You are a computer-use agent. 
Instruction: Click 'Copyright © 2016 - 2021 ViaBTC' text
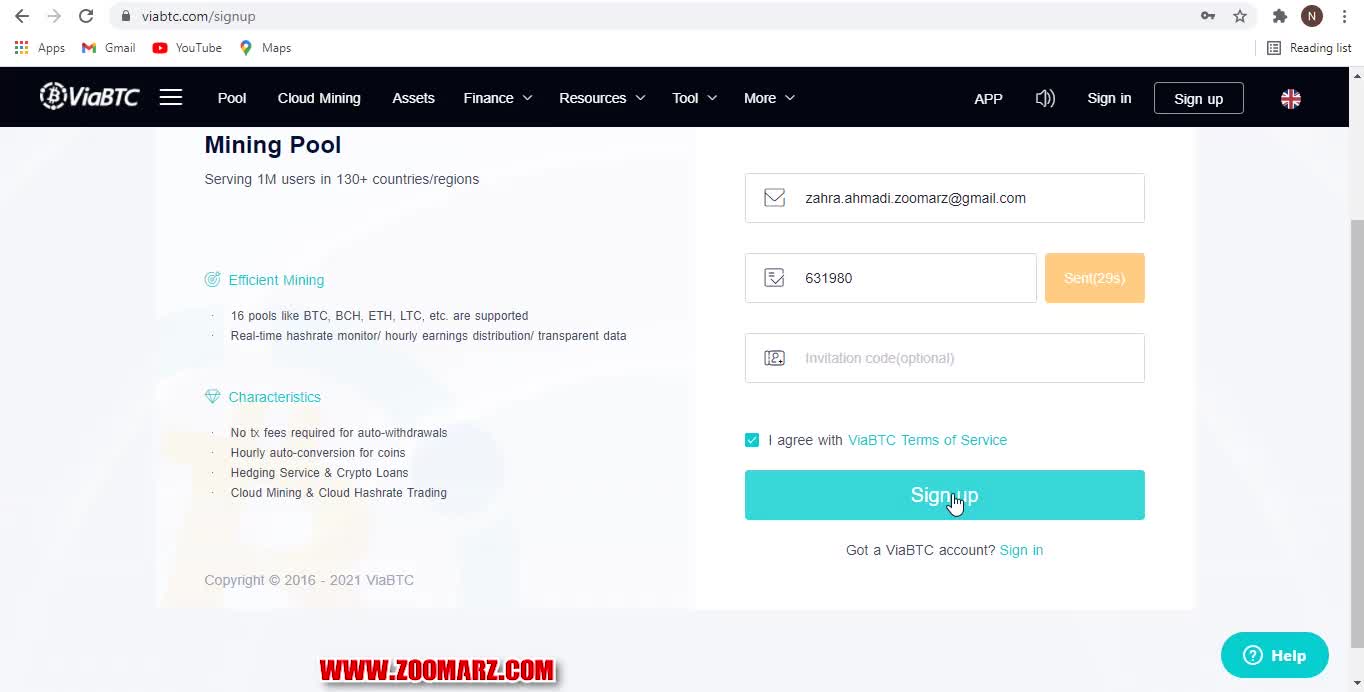309,580
